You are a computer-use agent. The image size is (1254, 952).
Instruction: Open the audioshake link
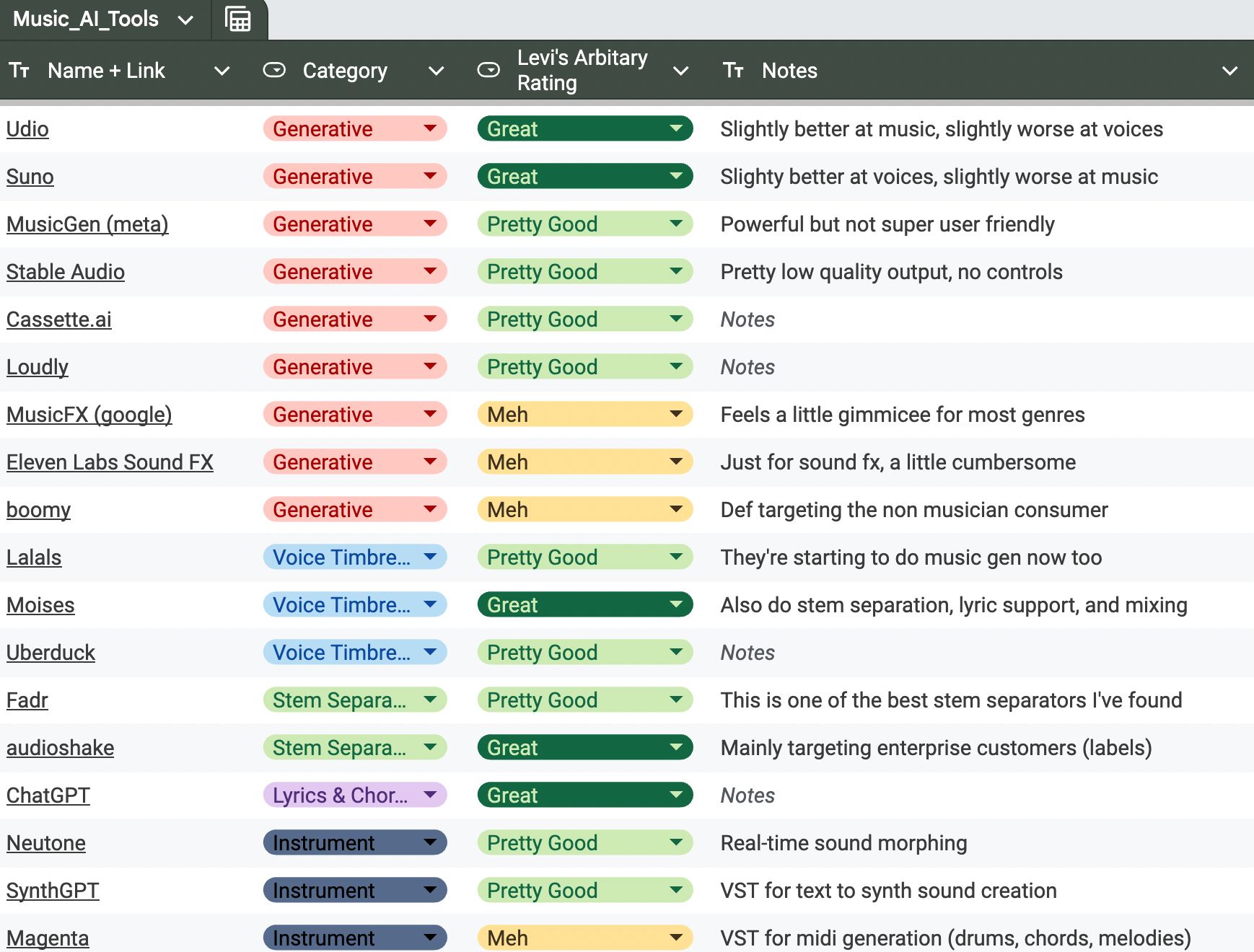(x=61, y=748)
